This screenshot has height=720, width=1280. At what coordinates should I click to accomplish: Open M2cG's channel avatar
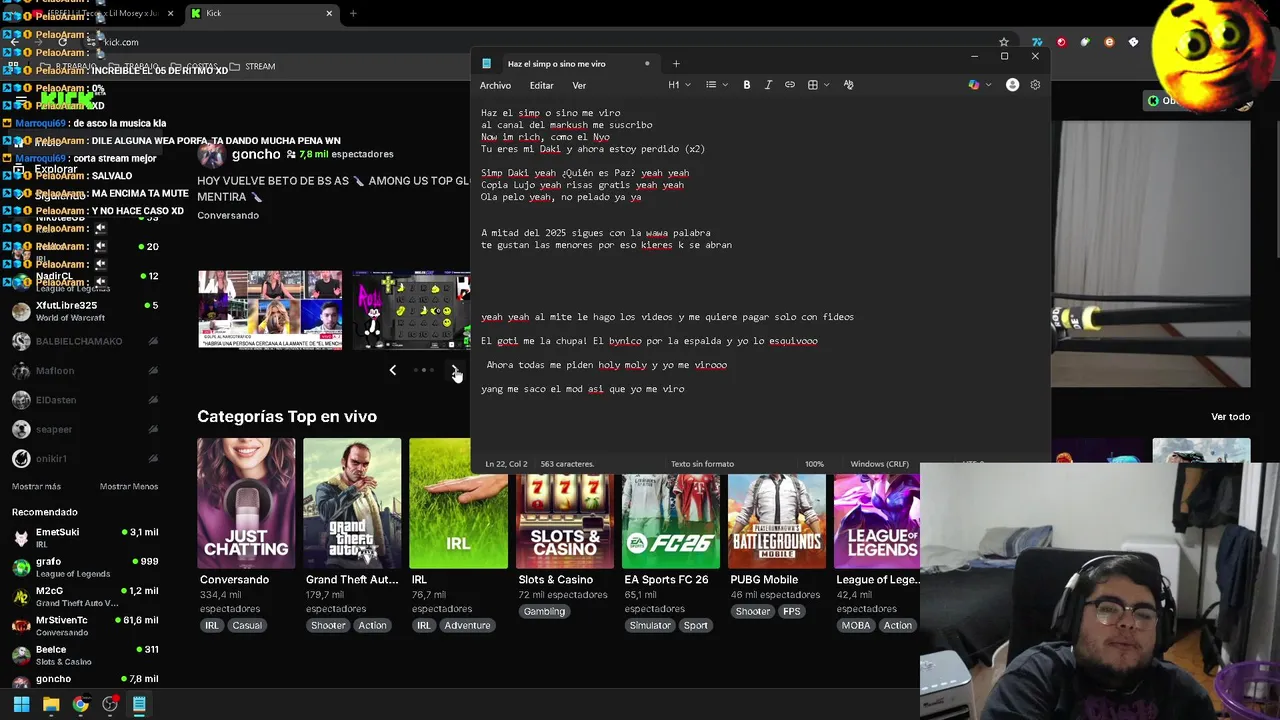(x=21, y=596)
